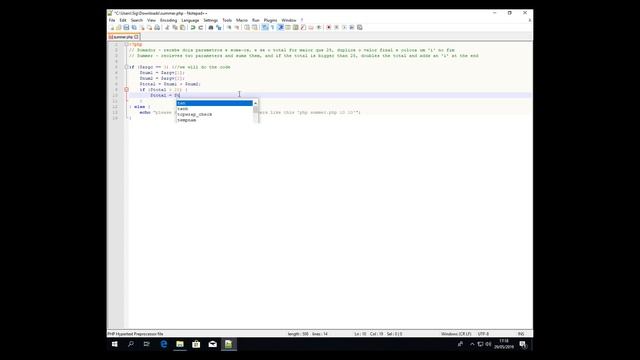Click the Save Recorded Macro icon
Image resolution: width=640 pixels, height=360 pixels.
click(360, 27)
